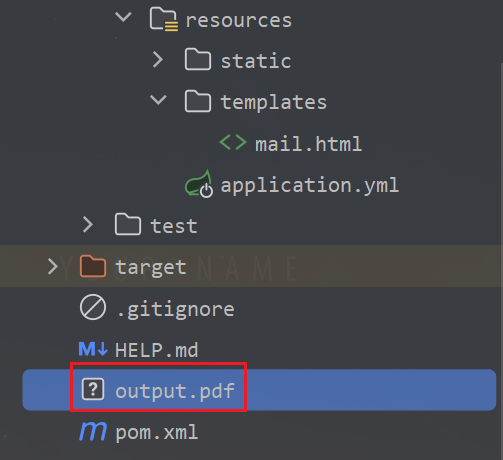Collapse the templates folder chevron
The image size is (503, 460).
(158, 99)
